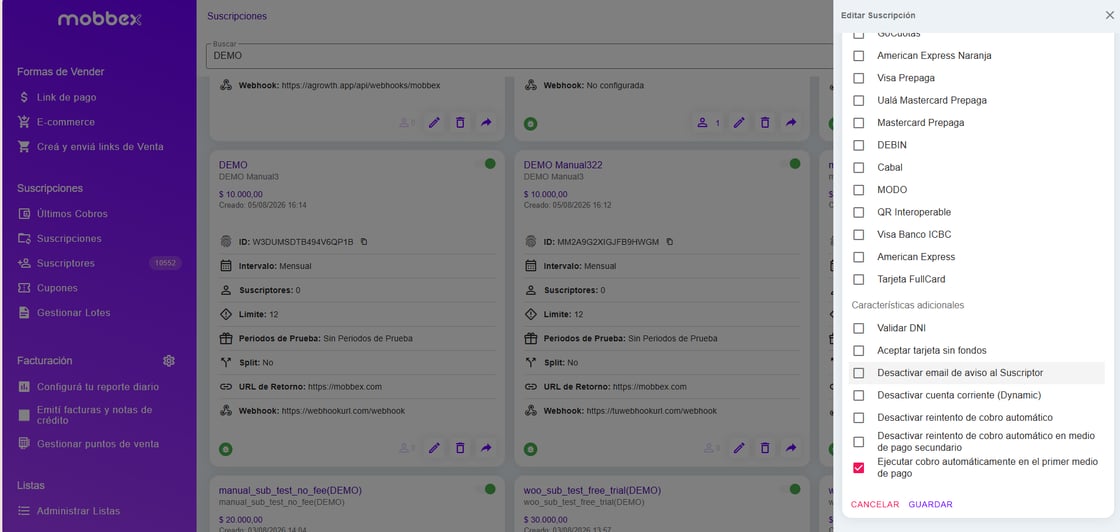
Task: Check Desactivar email de aviso al Suscriptor
Action: point(859,373)
